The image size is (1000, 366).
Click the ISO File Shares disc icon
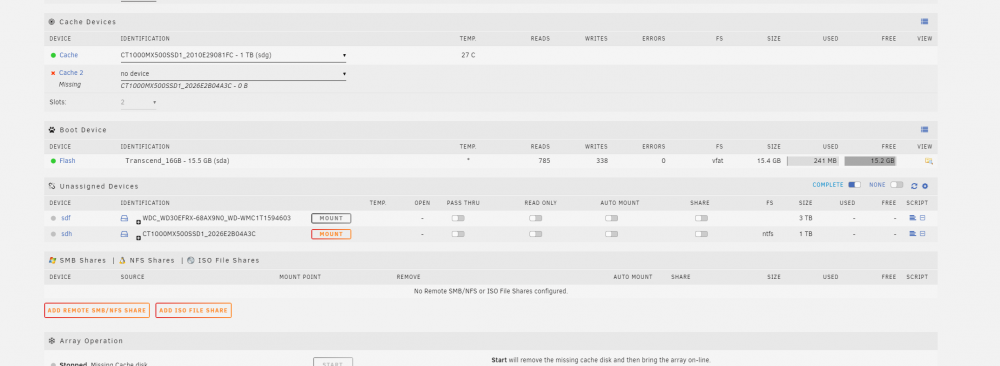click(x=191, y=260)
